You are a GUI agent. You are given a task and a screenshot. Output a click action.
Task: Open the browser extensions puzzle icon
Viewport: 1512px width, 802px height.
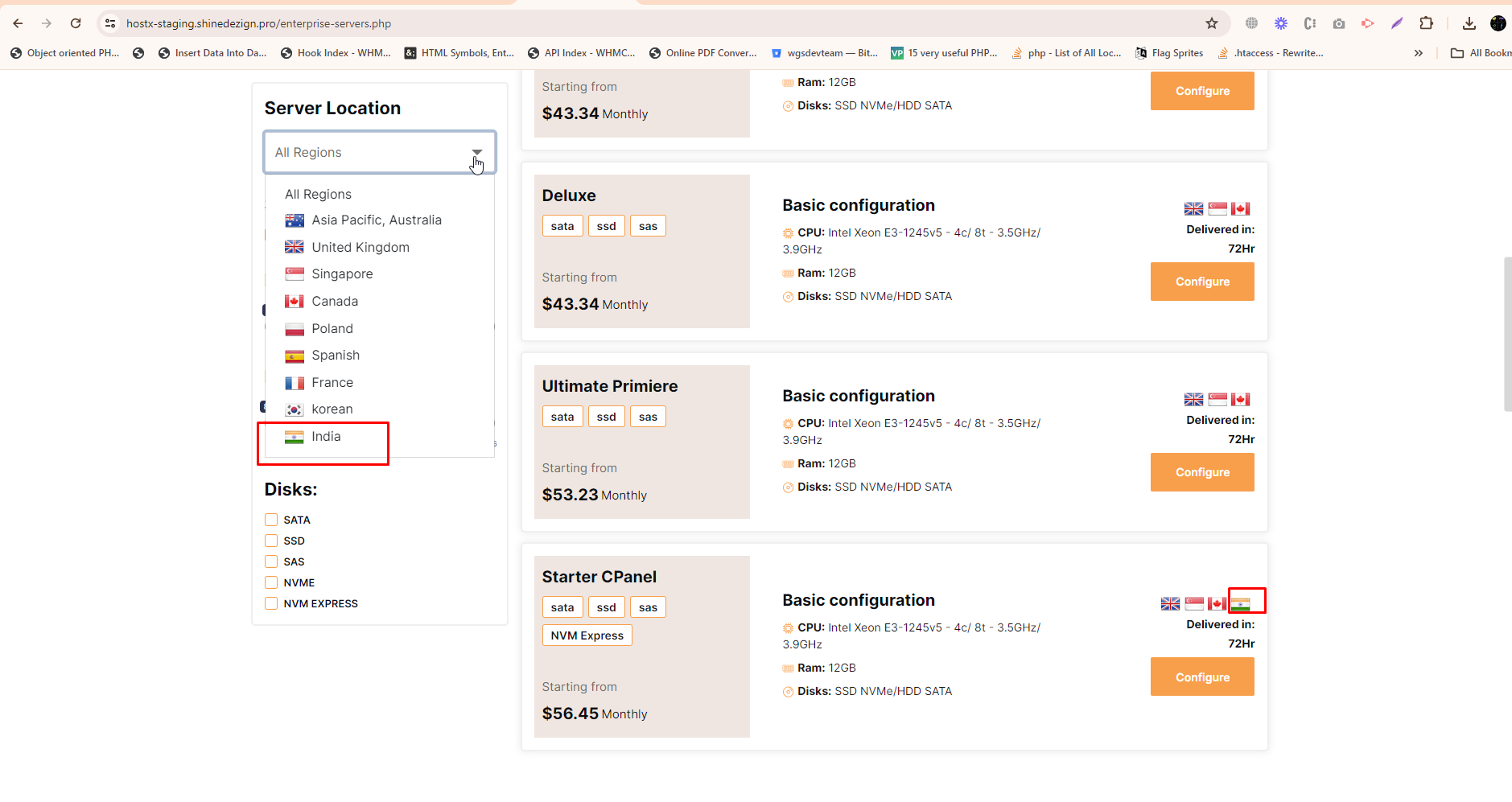1426,23
